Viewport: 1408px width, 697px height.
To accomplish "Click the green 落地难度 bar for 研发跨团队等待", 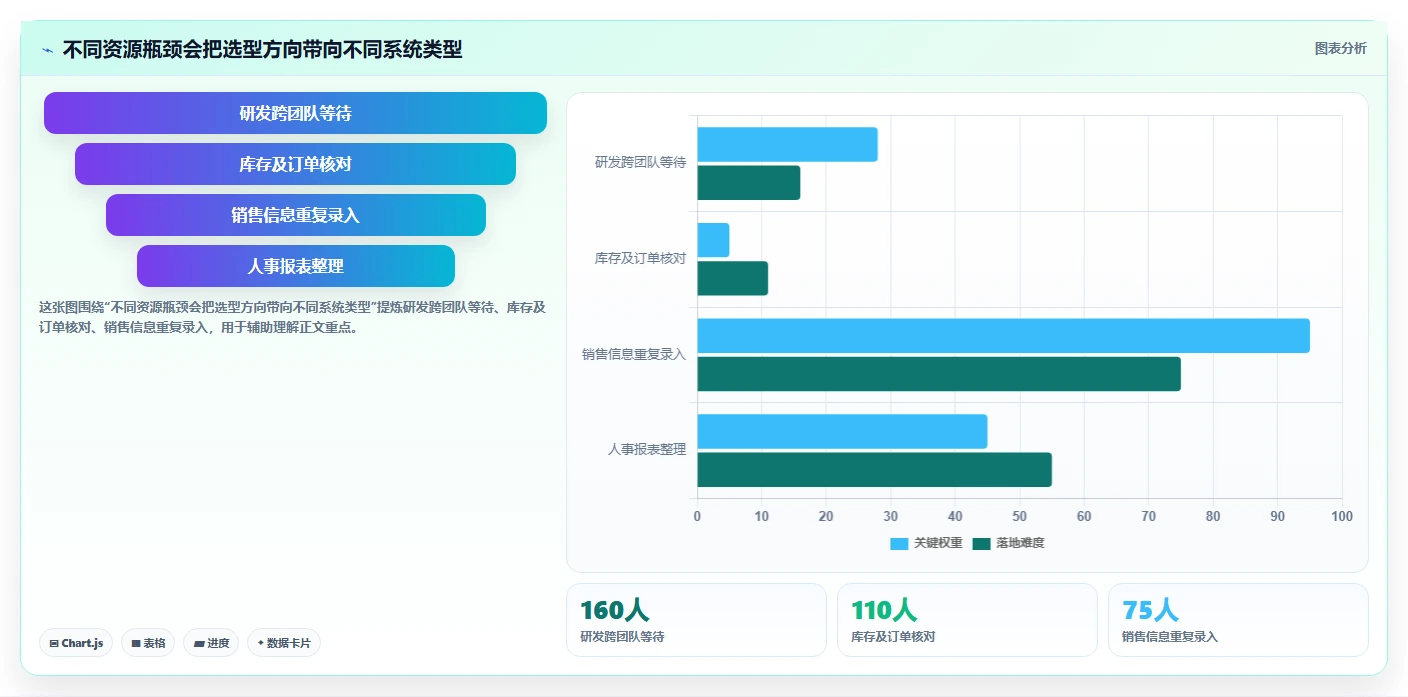I will [748, 182].
